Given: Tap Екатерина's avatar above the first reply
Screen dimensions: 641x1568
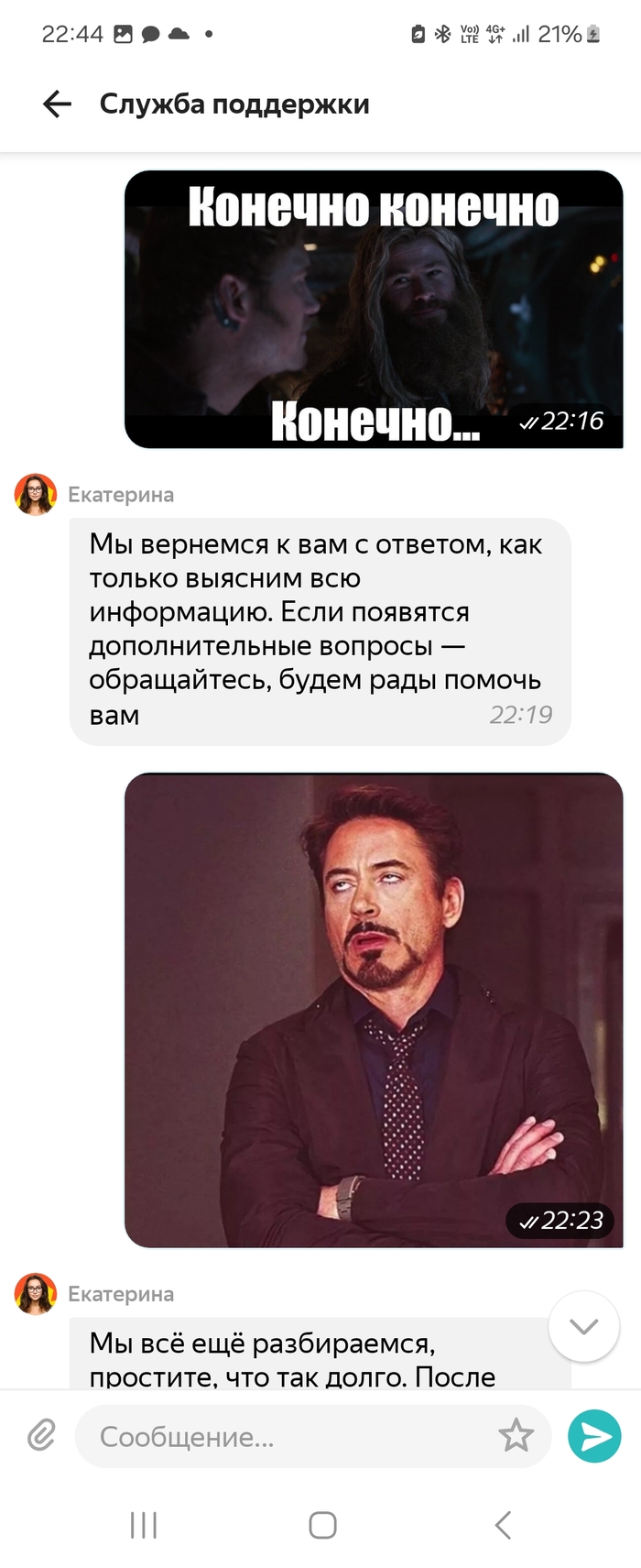Looking at the screenshot, I should pyautogui.click(x=36, y=495).
